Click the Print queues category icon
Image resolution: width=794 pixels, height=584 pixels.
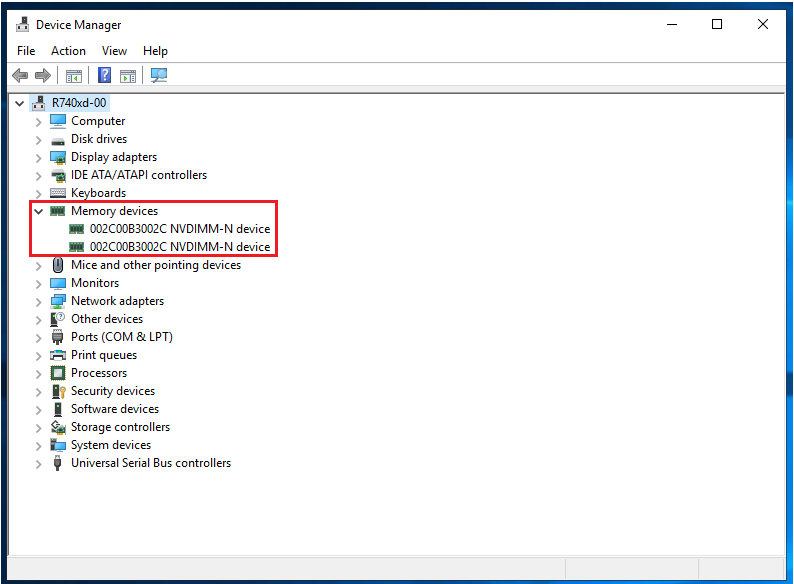click(58, 355)
